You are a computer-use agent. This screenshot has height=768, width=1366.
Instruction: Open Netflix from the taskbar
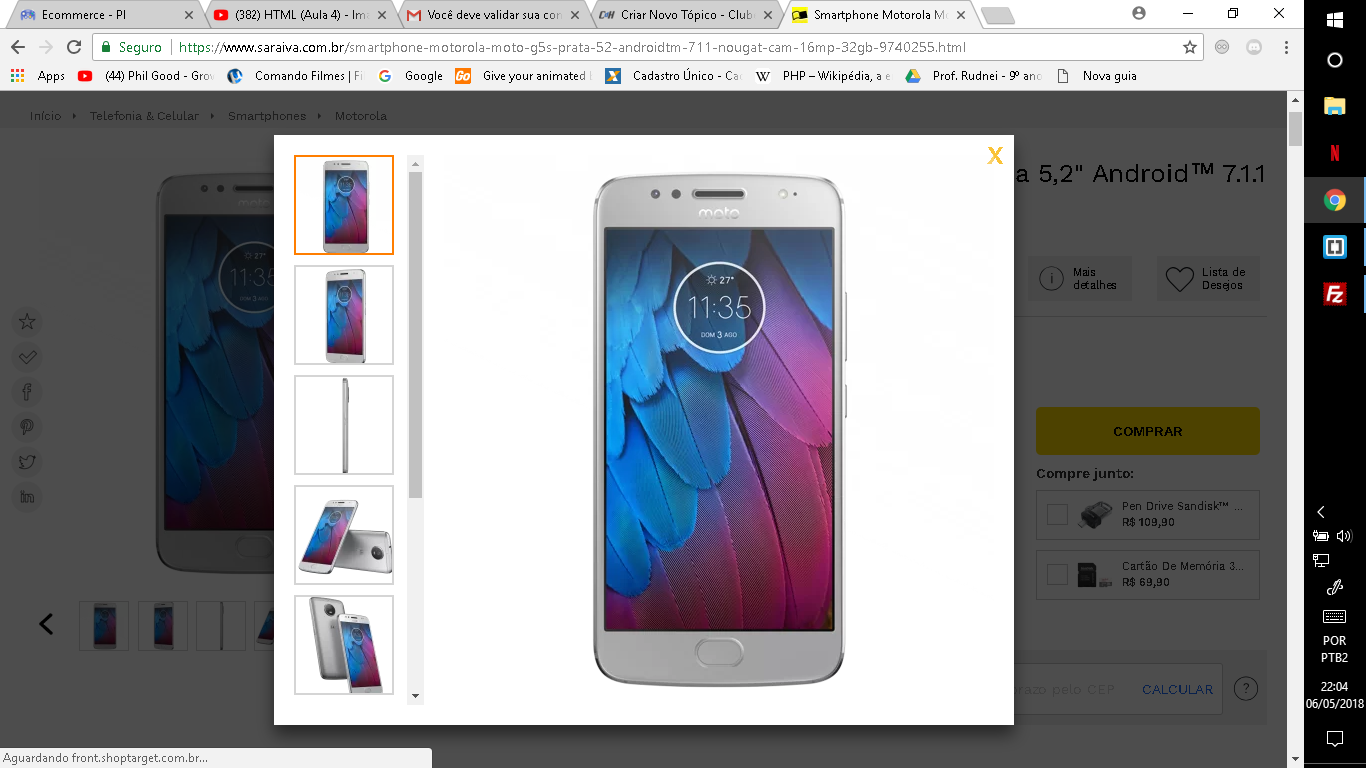(1334, 153)
